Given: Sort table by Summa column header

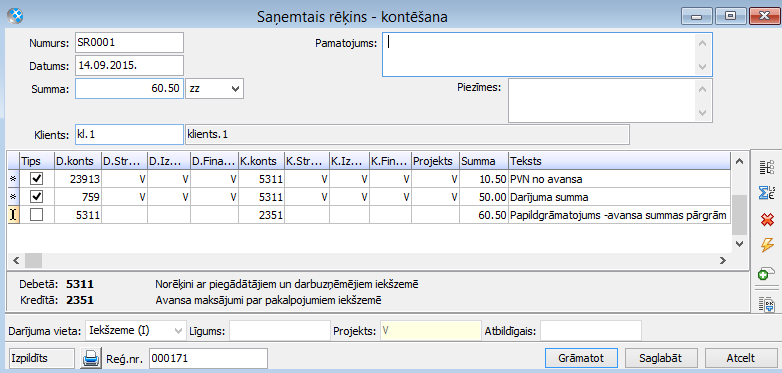Looking at the screenshot, I should pos(483,161).
